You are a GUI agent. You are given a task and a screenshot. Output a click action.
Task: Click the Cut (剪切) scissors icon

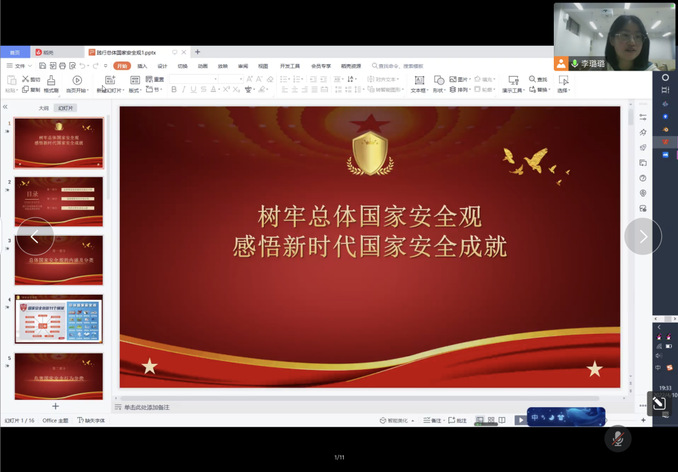(24, 79)
